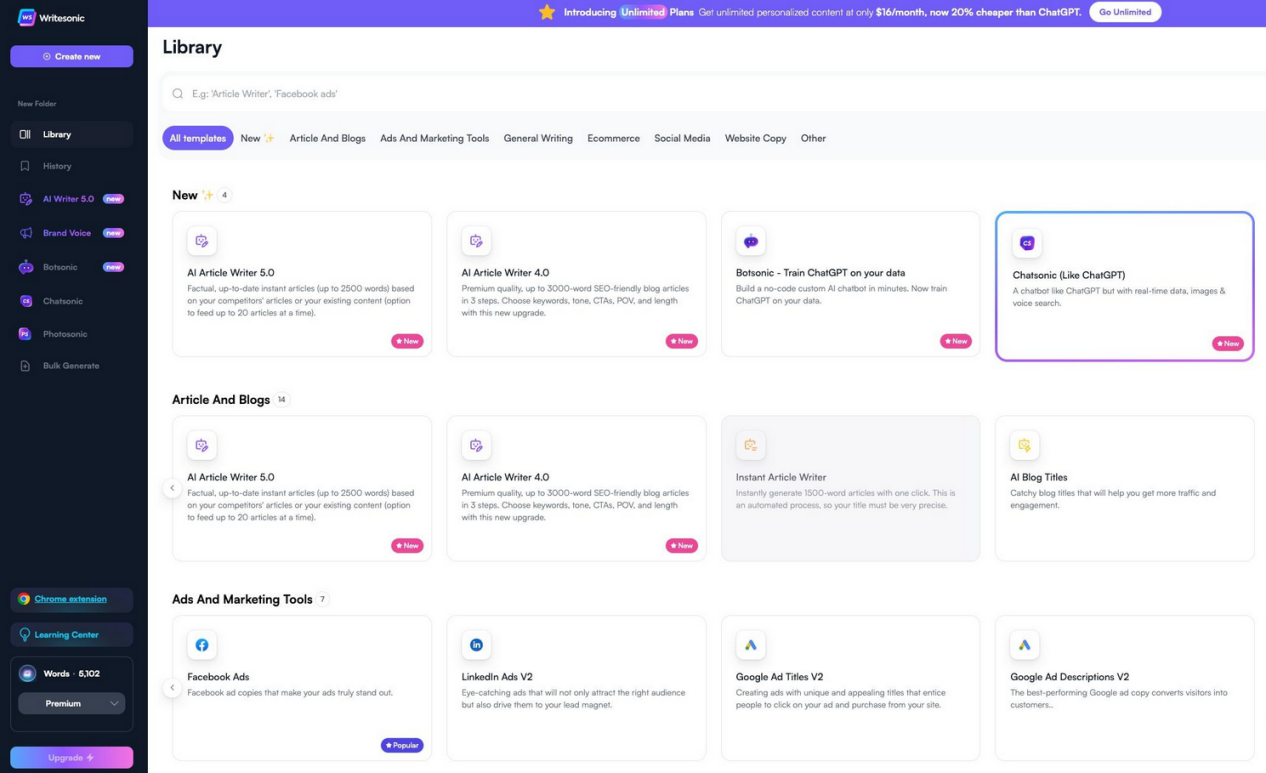Switch to the Article And Blogs tab
This screenshot has height=773, width=1266.
[x=327, y=138]
